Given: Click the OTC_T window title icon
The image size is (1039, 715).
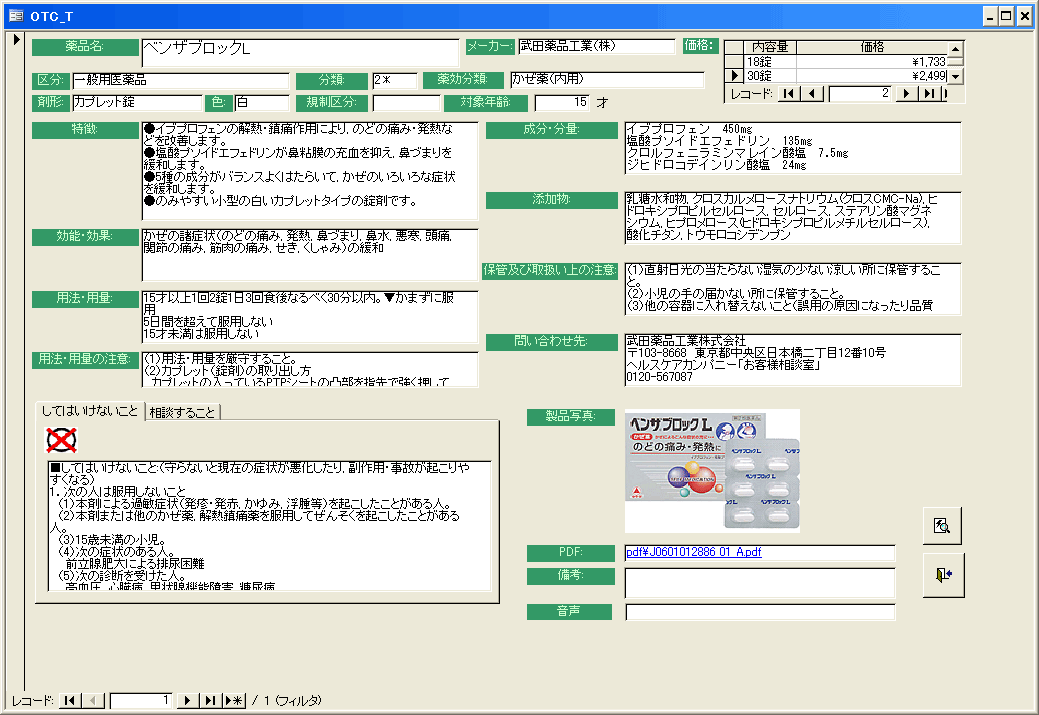Looking at the screenshot, I should tap(15, 16).
